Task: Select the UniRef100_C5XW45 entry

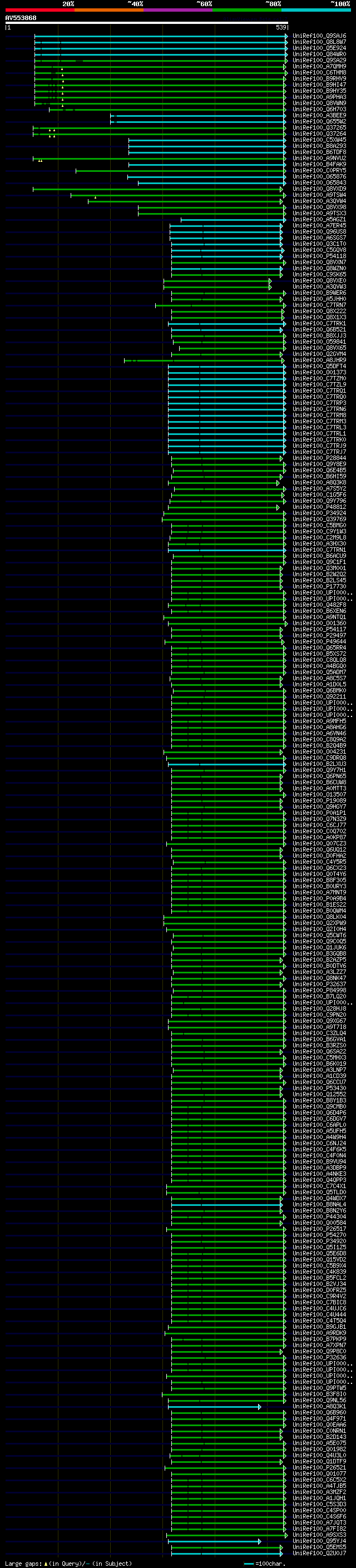Action: 319,141
